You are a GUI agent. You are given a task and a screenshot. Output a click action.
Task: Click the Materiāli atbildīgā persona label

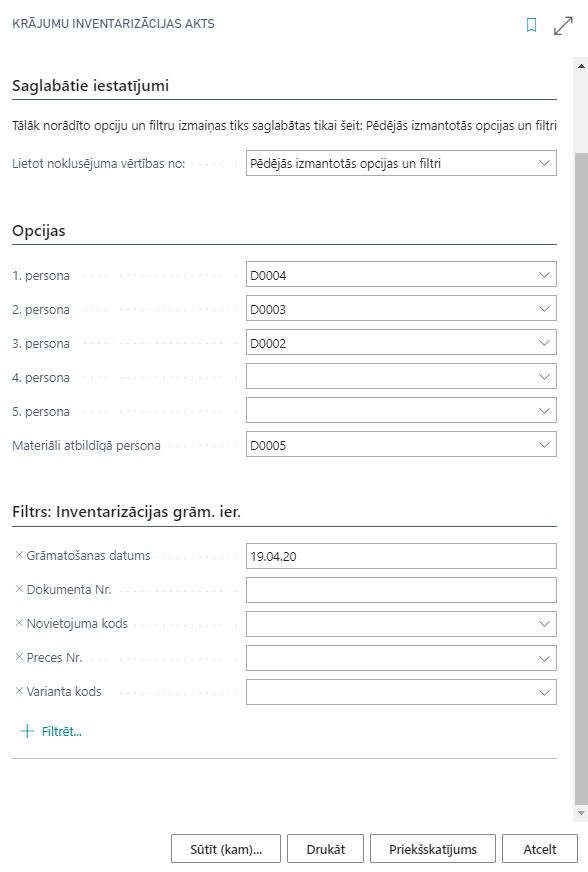86,445
